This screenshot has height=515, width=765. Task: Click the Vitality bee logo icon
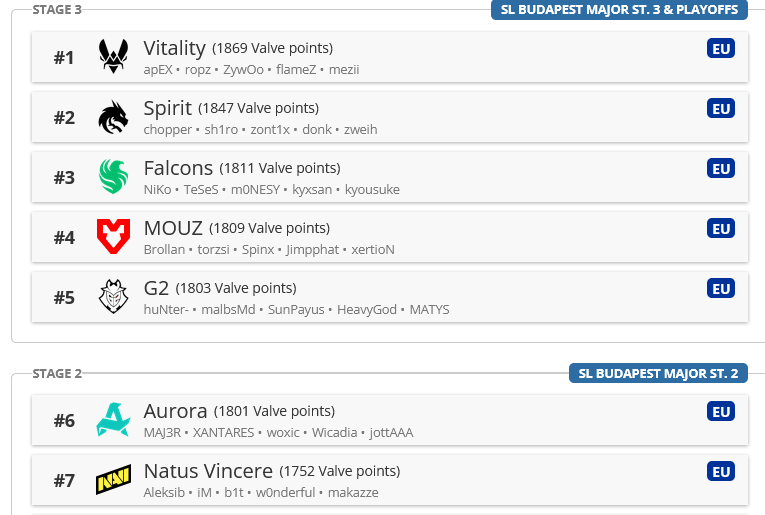click(113, 58)
